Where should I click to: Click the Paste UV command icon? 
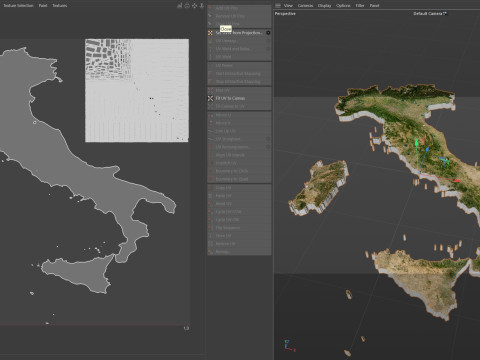click(210, 196)
